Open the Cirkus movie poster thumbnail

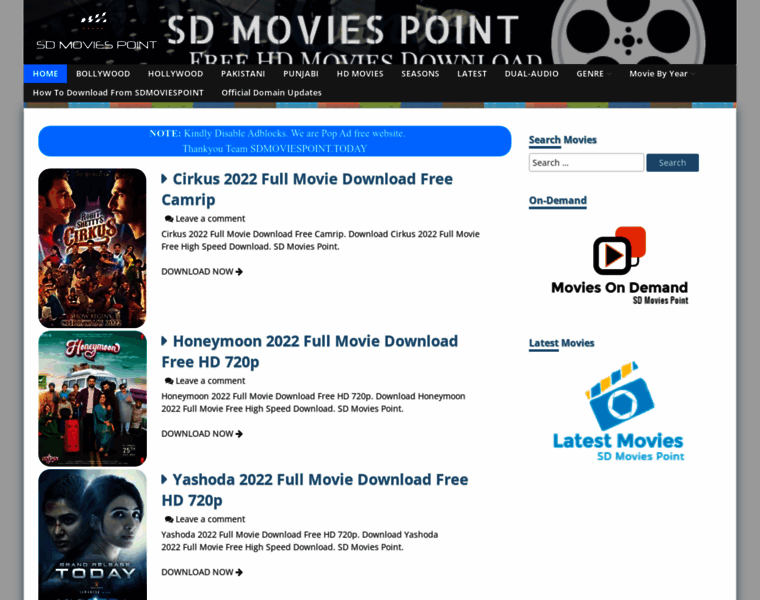(92, 248)
